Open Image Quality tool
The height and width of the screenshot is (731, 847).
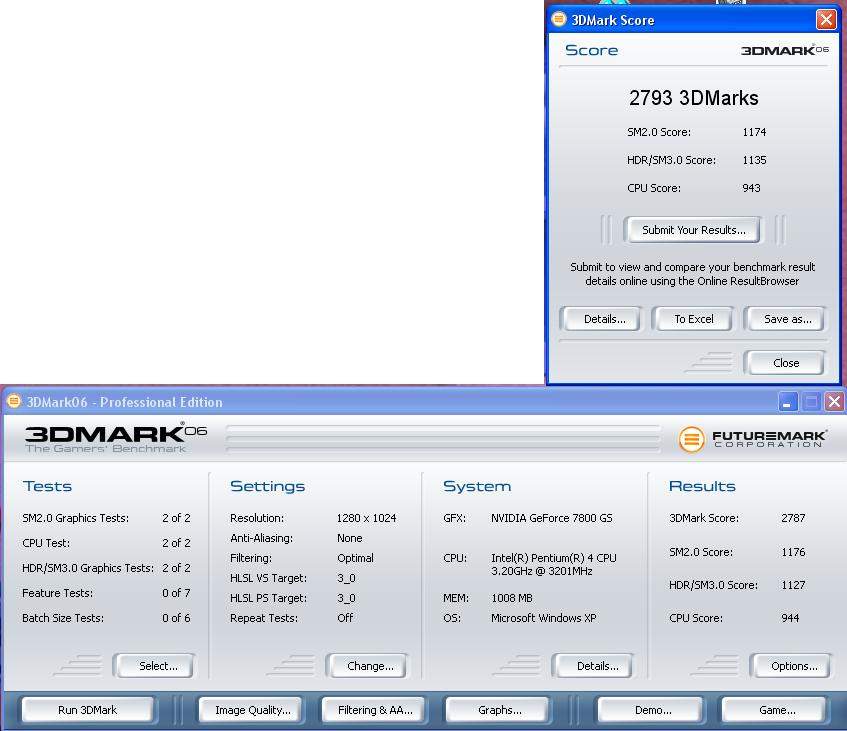point(252,709)
